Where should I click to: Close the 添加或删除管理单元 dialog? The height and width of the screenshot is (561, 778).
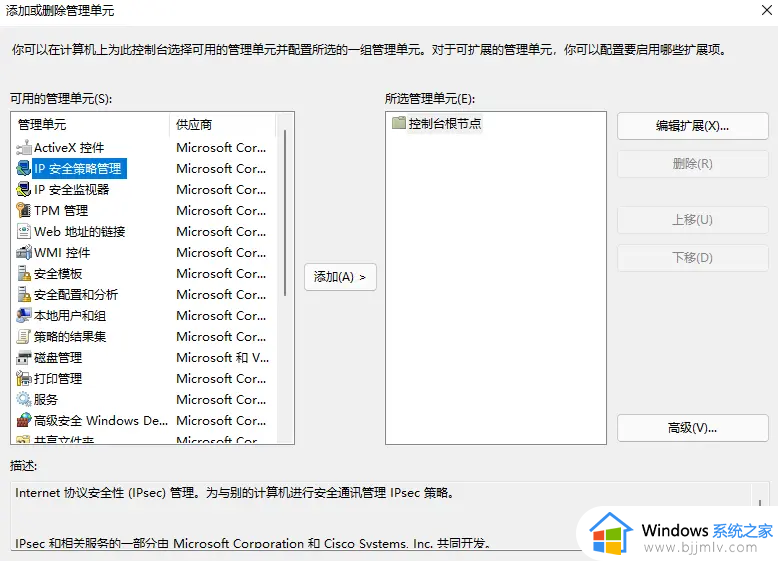tap(767, 10)
